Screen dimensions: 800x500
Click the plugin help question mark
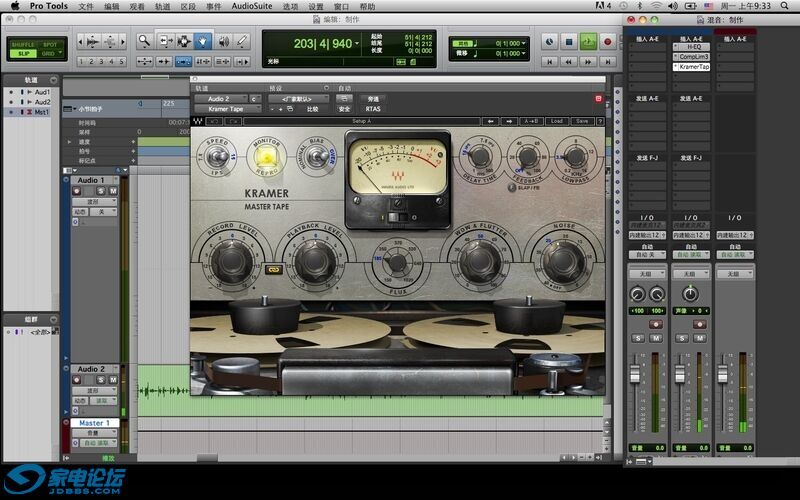point(600,121)
